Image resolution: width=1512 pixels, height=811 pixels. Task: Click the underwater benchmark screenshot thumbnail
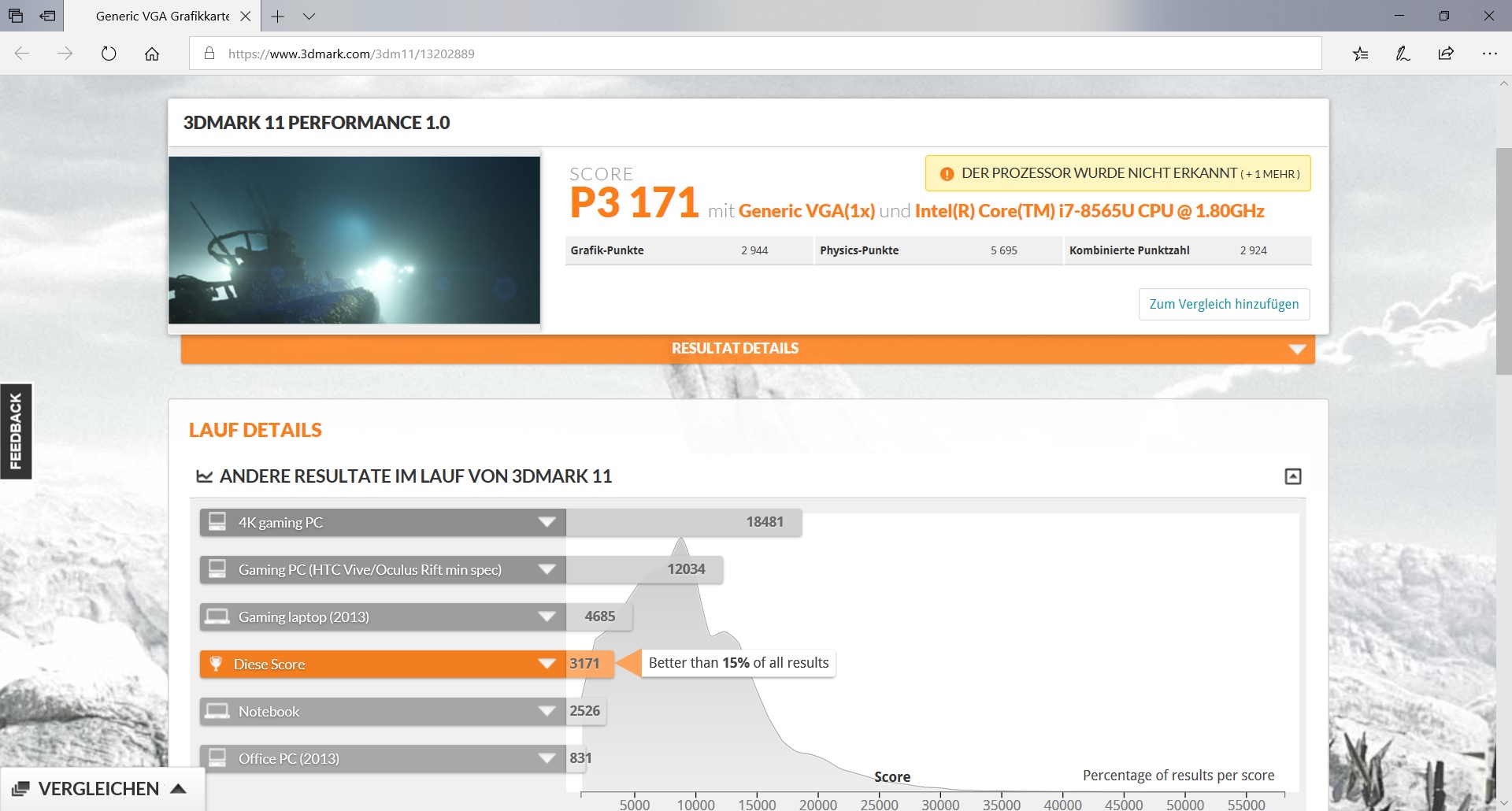point(354,240)
